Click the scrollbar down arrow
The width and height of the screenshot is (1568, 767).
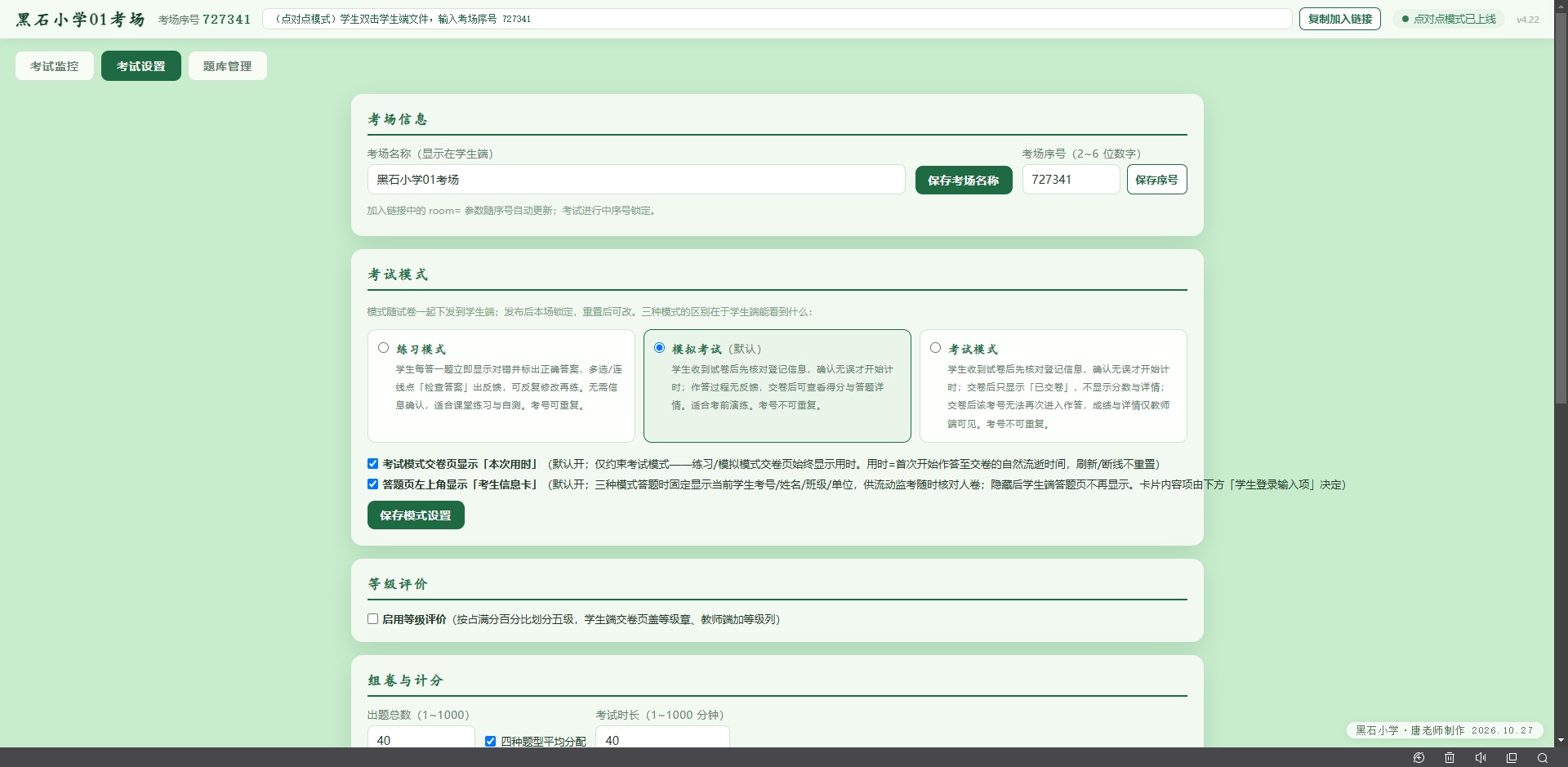(1561, 740)
